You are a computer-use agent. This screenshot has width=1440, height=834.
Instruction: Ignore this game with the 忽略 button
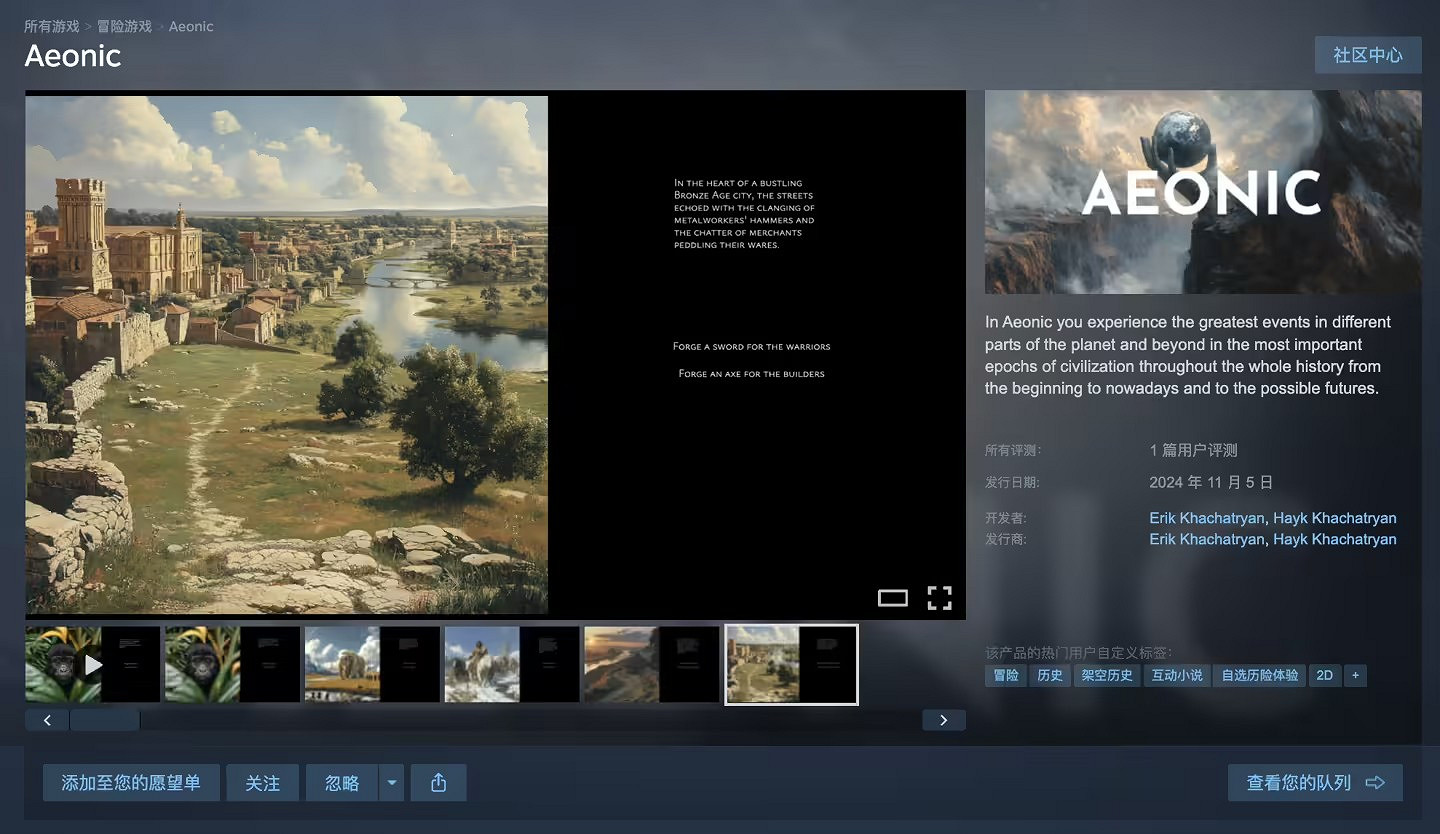coord(340,782)
